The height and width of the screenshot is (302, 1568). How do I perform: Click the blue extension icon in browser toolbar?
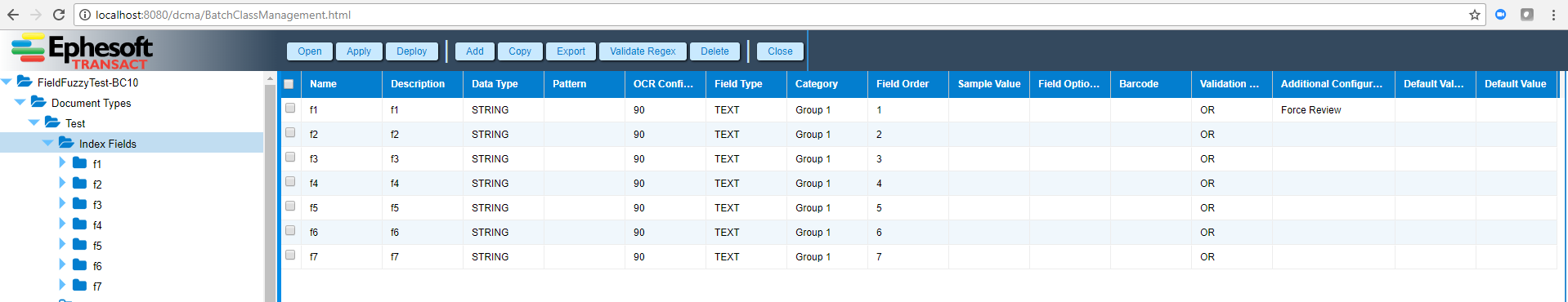pyautogui.click(x=1501, y=15)
